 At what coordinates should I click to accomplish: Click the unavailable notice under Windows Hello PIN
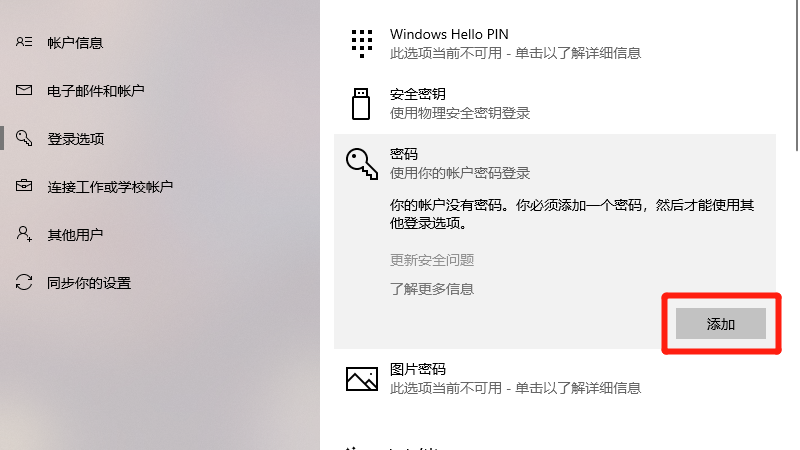pos(515,53)
